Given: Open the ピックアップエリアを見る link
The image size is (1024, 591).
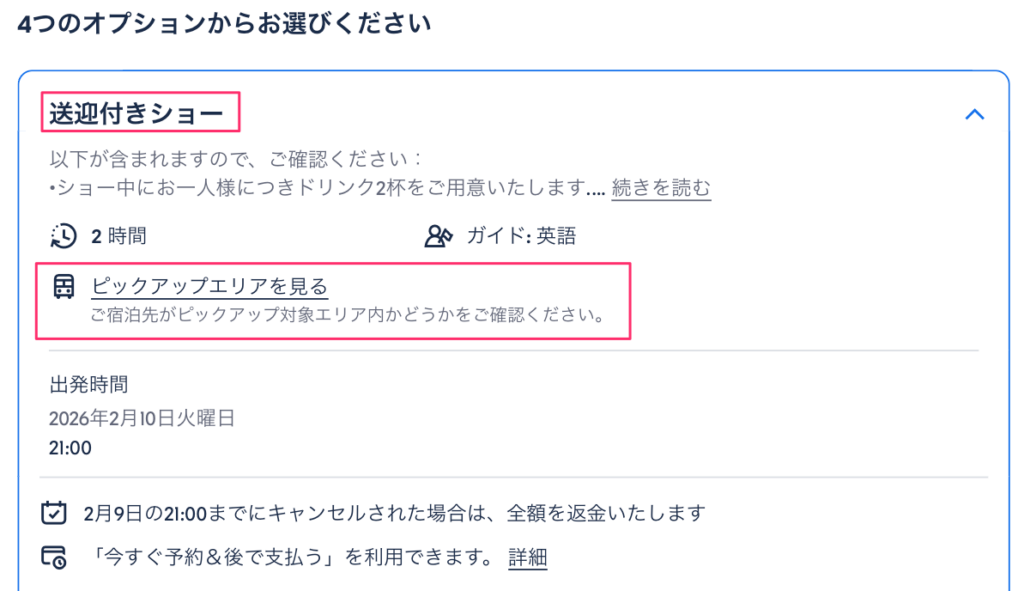Looking at the screenshot, I should (209, 287).
